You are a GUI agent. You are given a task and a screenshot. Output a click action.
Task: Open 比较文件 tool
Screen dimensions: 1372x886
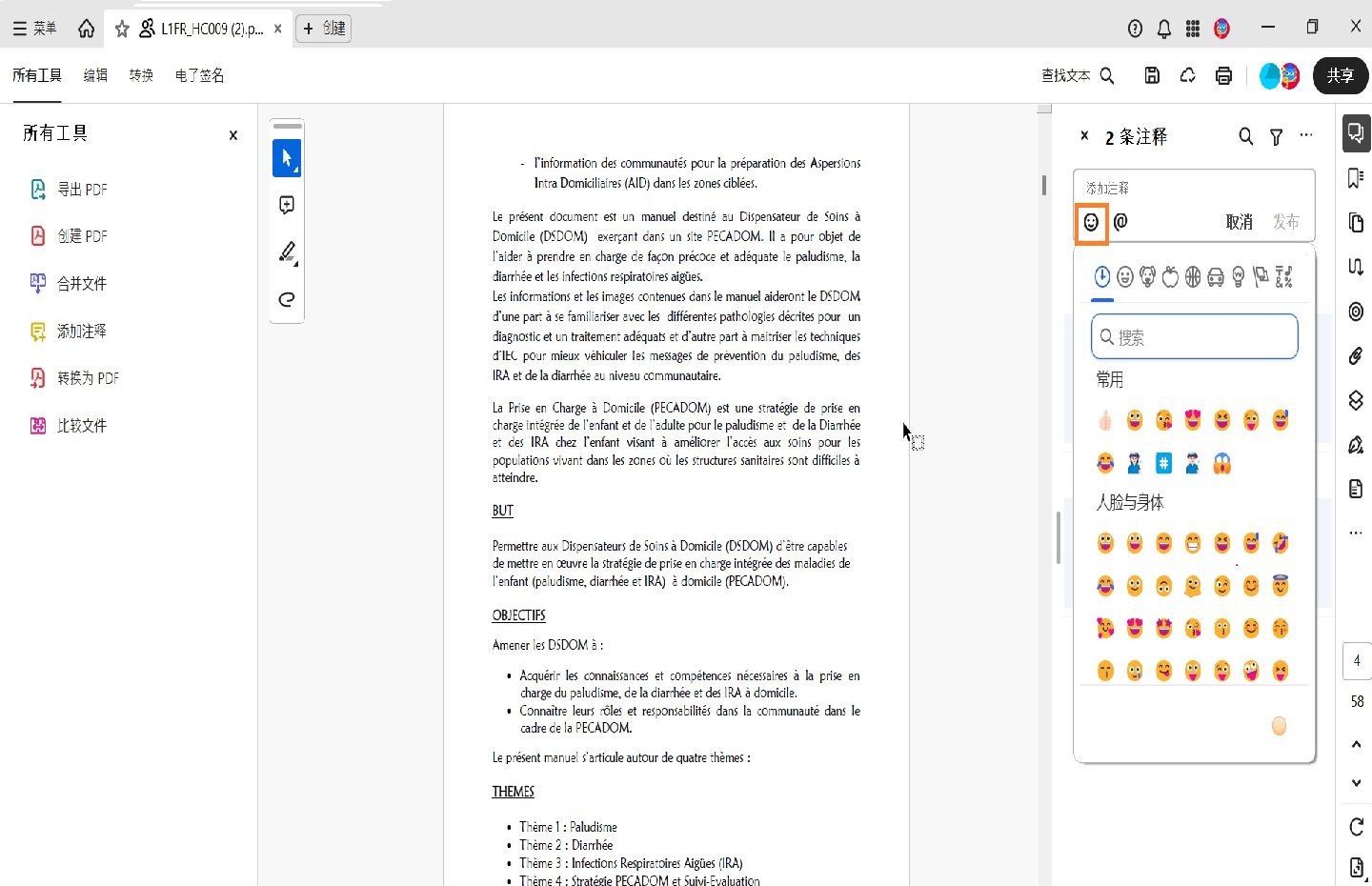70,426
